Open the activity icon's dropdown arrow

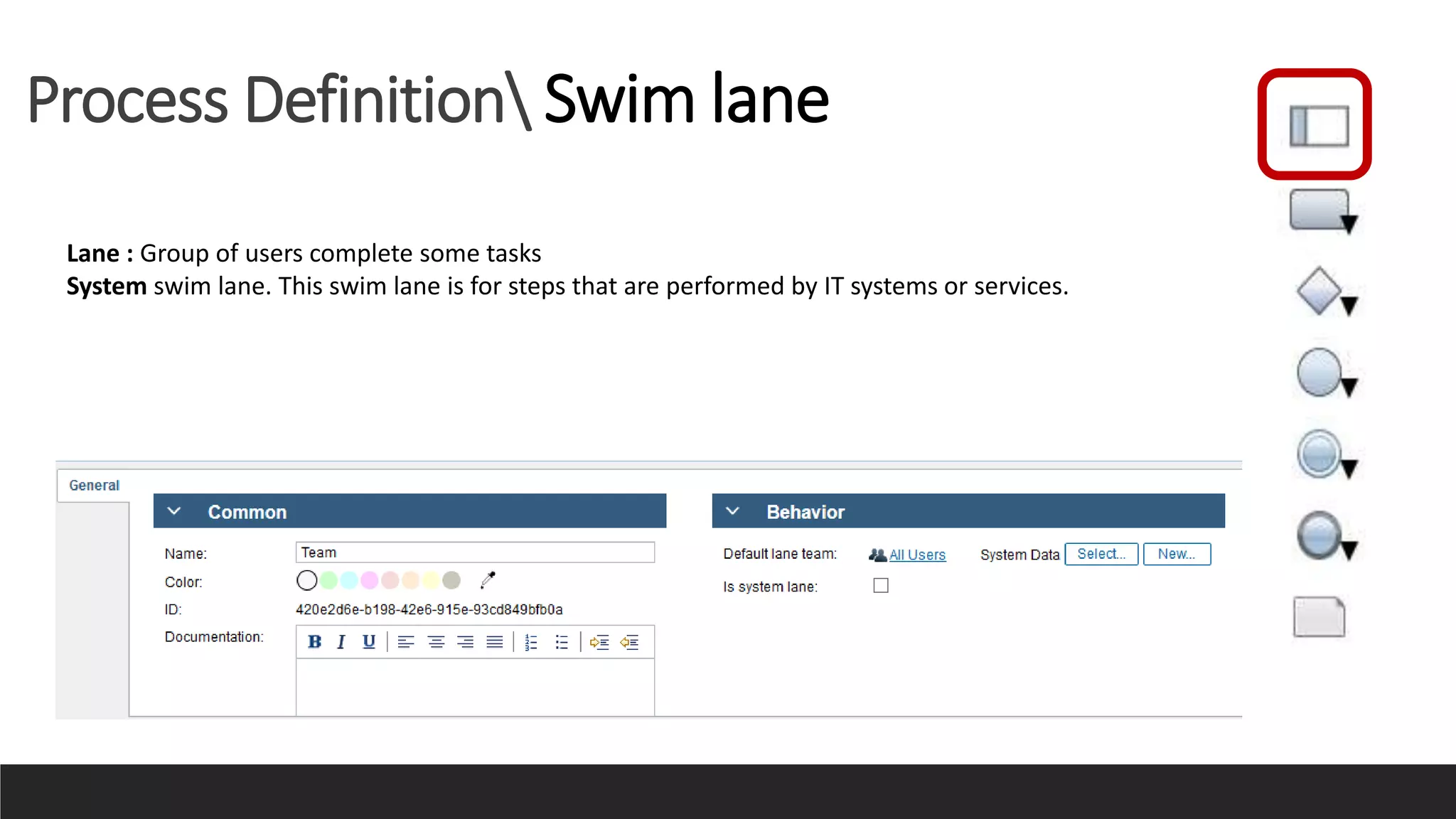1349,225
